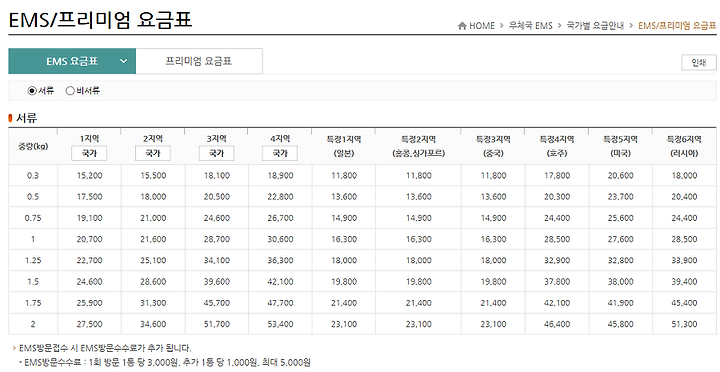Image resolution: width=720 pixels, height=372 pixels.
Task: Click the 38,000 price cell
Action: tap(620, 282)
